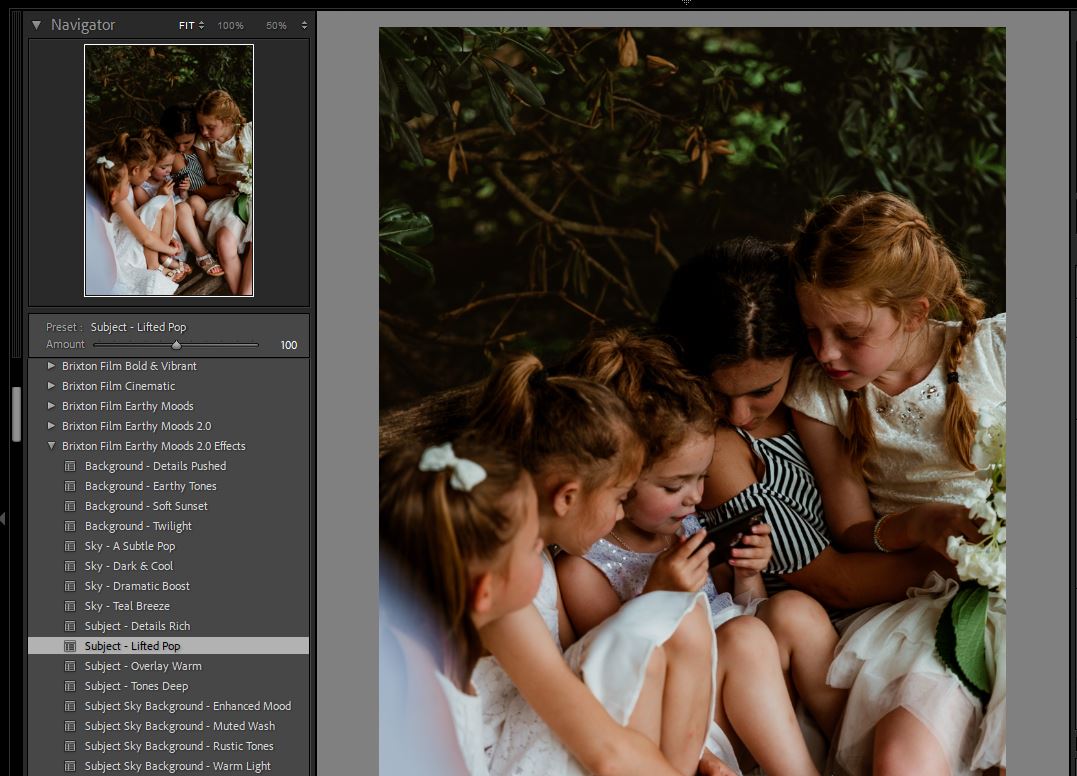The width and height of the screenshot is (1077, 776).
Task: Click preset icon next to Subject - Tones Deep
Action: click(x=70, y=686)
